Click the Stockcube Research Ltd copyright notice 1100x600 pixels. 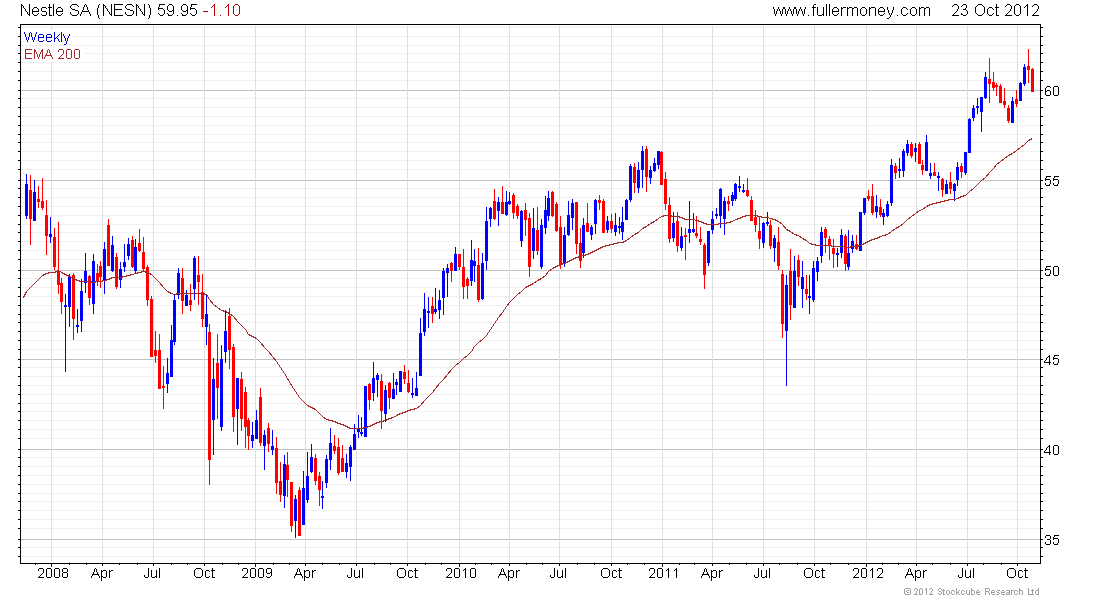pos(972,592)
